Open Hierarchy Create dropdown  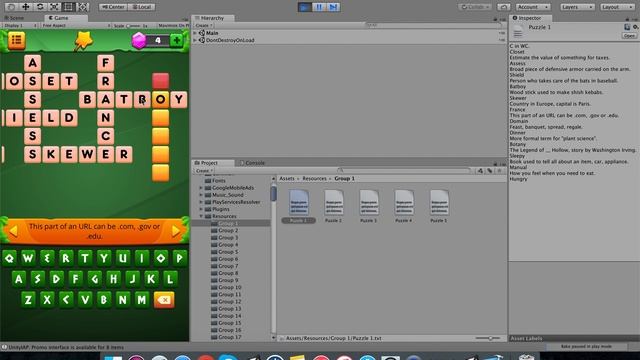203,25
